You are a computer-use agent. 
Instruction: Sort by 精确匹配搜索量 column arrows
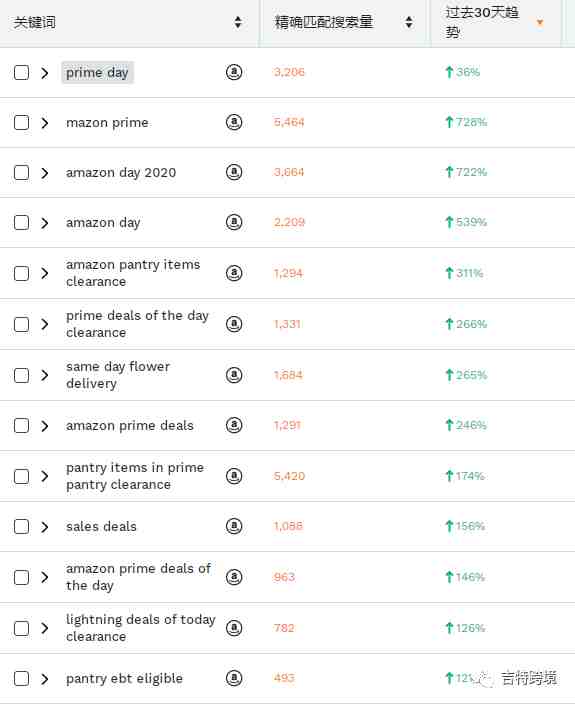409,22
